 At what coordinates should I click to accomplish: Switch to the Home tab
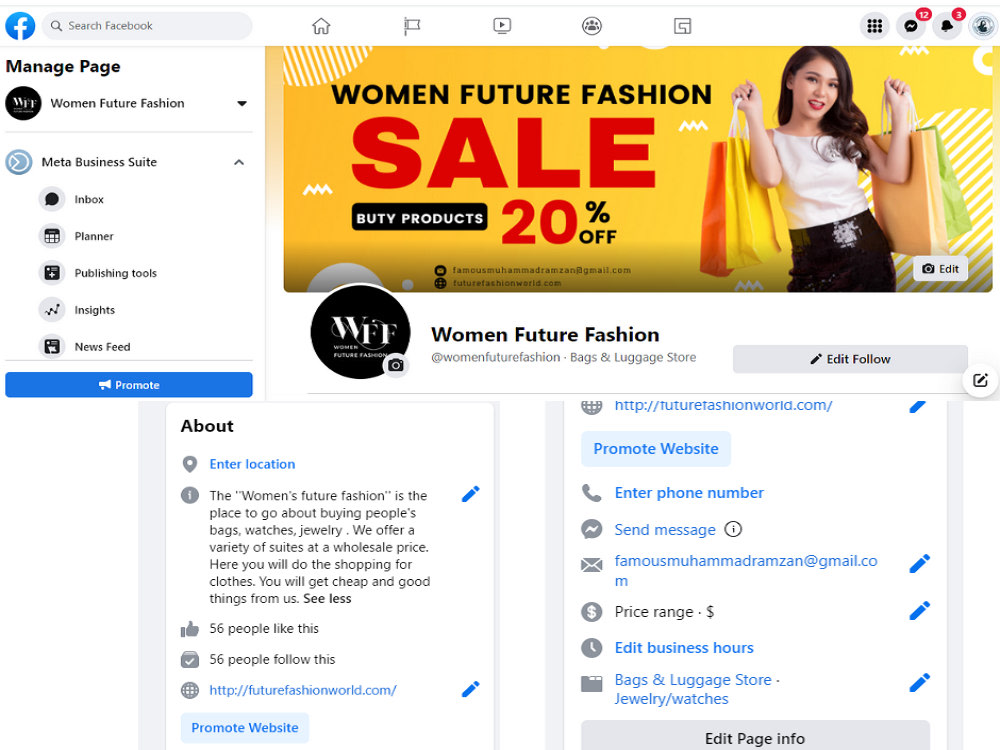pos(321,25)
